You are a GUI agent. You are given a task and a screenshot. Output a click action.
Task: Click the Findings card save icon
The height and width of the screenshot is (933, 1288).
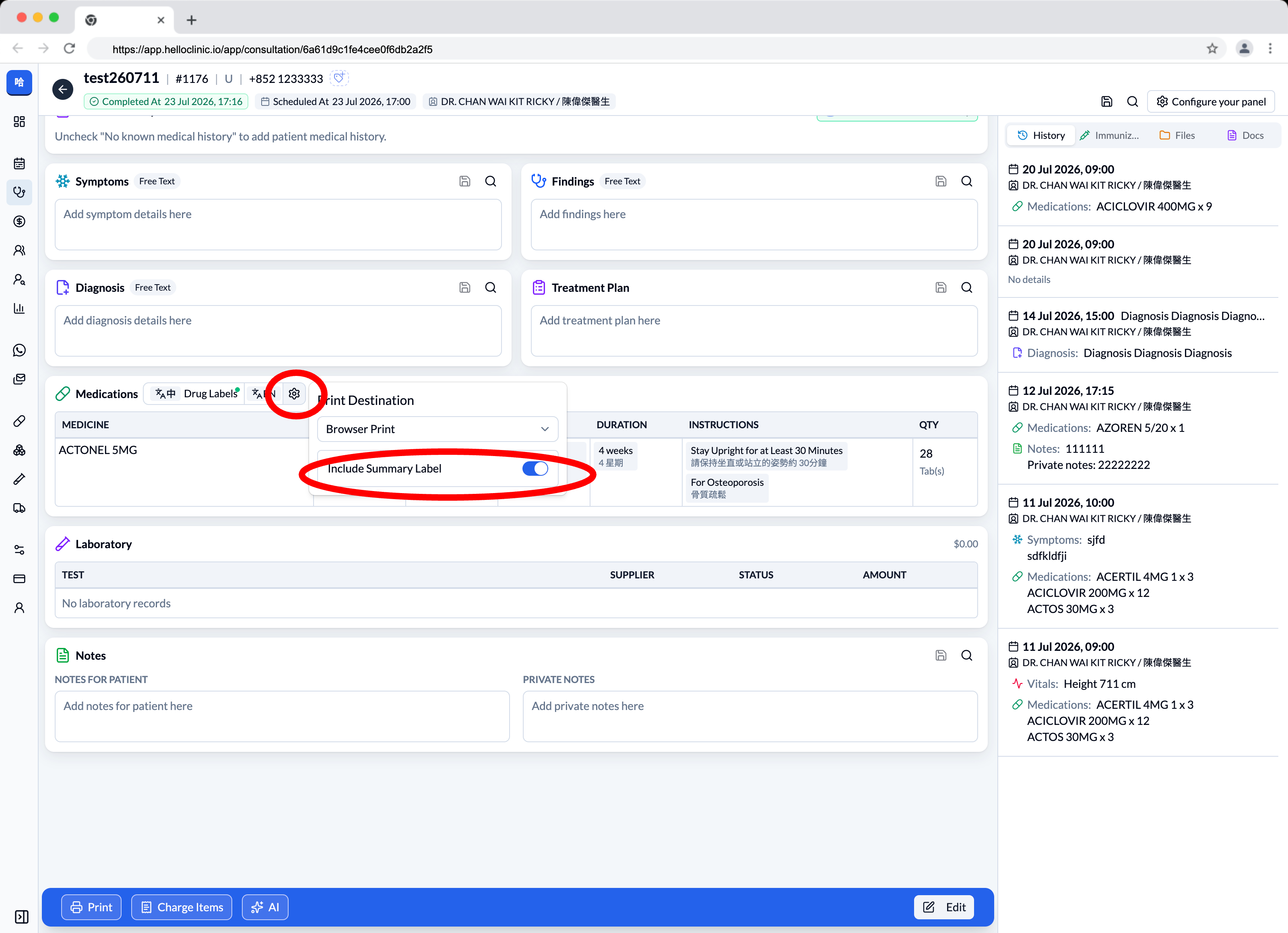point(941,181)
